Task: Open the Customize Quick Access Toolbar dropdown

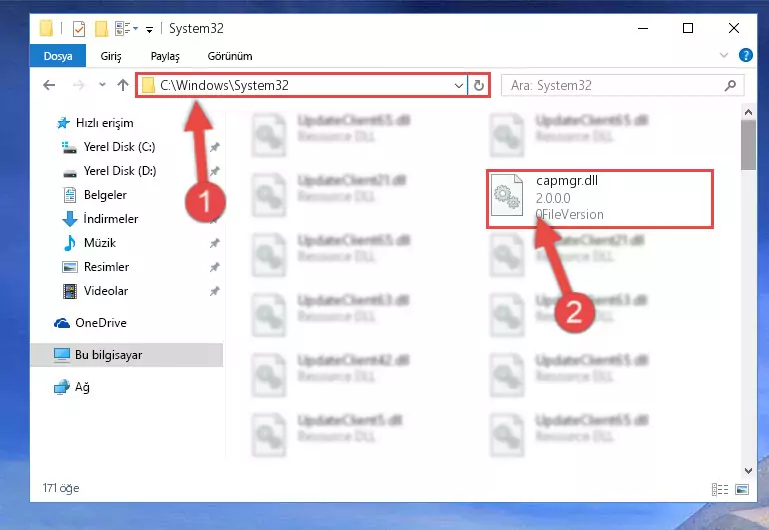Action: click(149, 30)
